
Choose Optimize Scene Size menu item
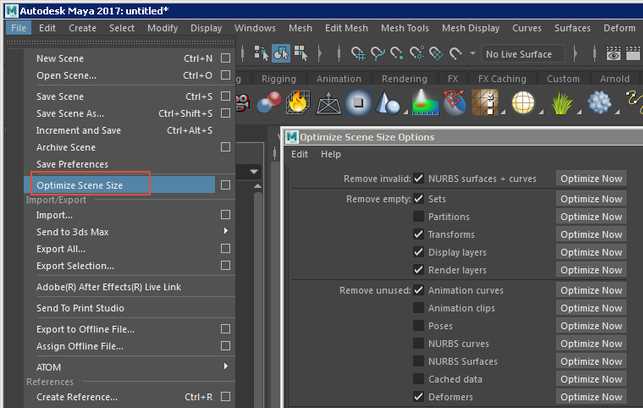coord(119,185)
